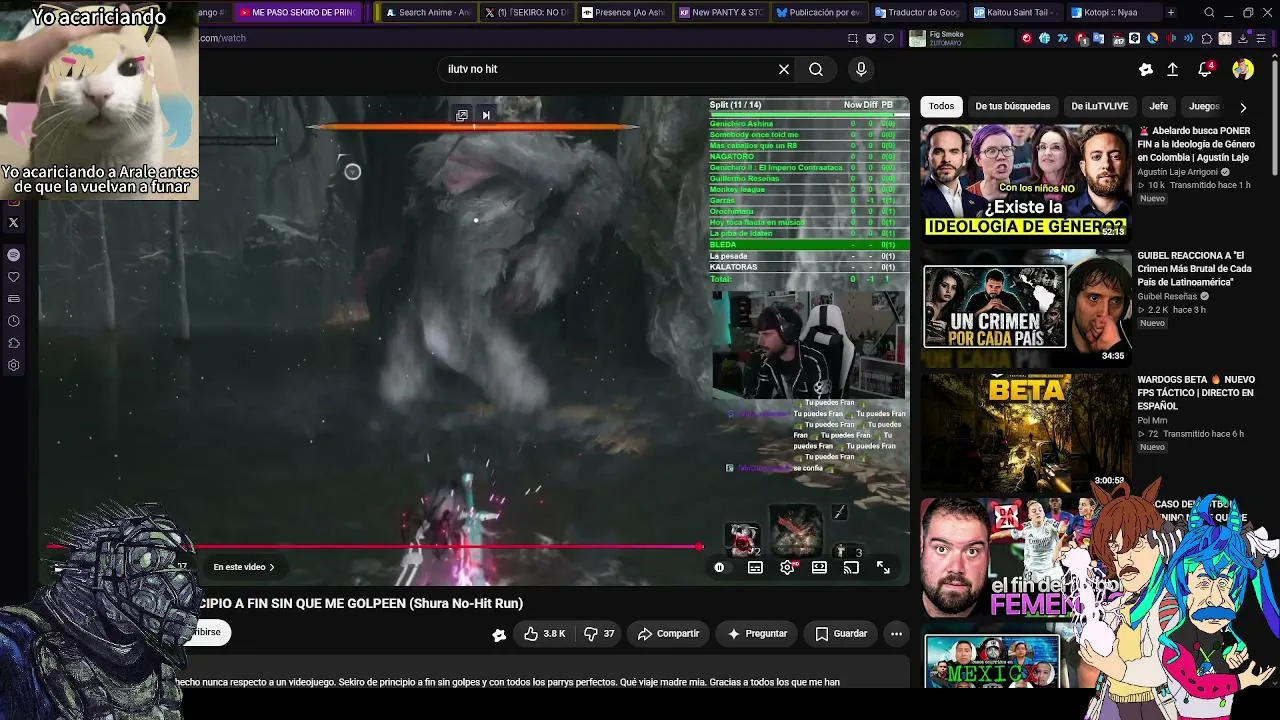
Task: Like the video with 3.8 K likes
Action: coord(545,633)
